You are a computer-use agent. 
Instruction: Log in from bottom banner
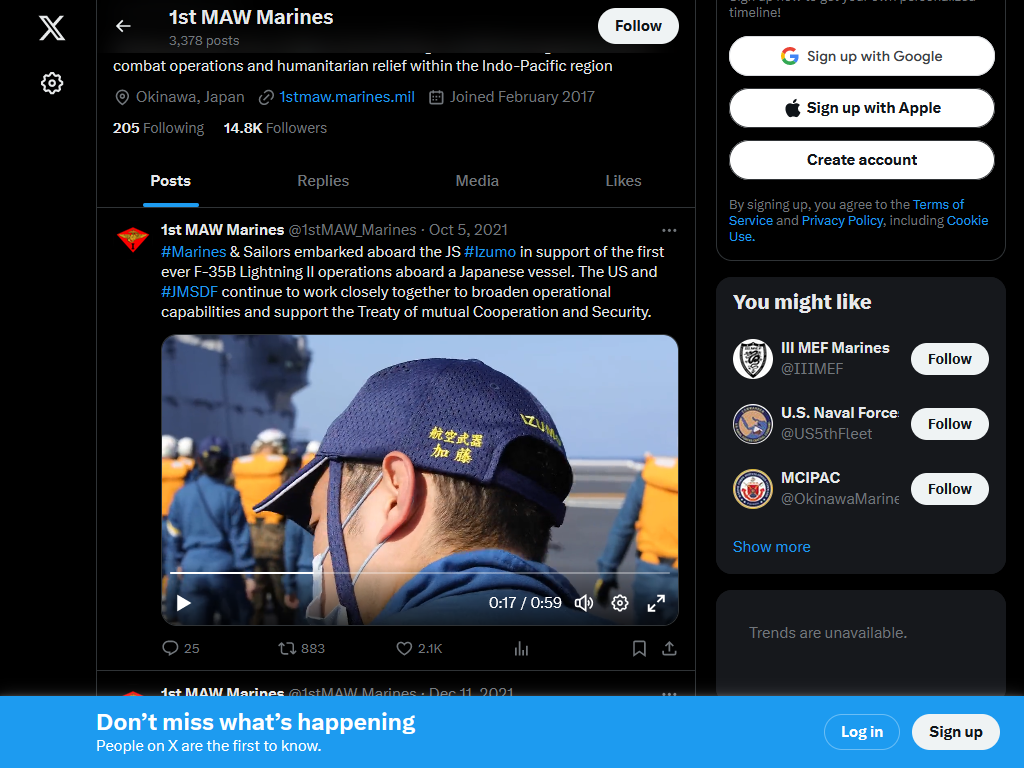coord(861,732)
